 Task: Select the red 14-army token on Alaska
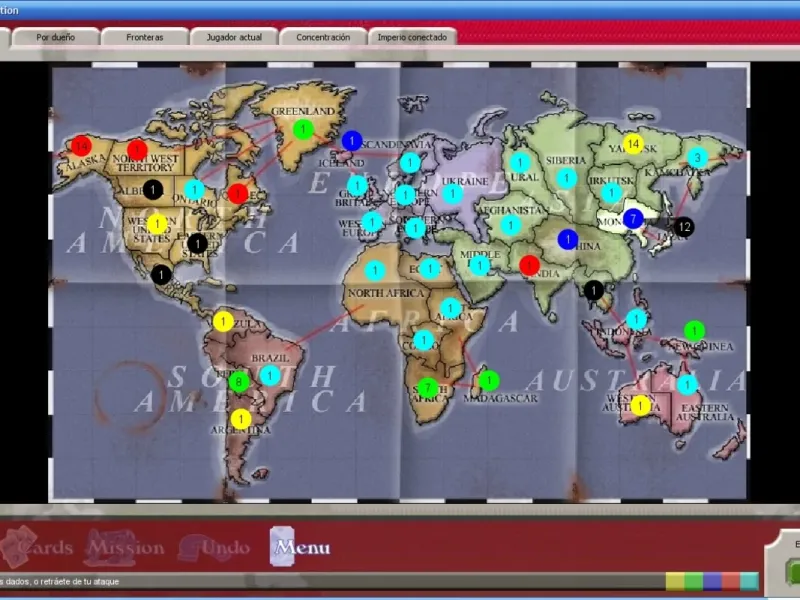pyautogui.click(x=81, y=146)
